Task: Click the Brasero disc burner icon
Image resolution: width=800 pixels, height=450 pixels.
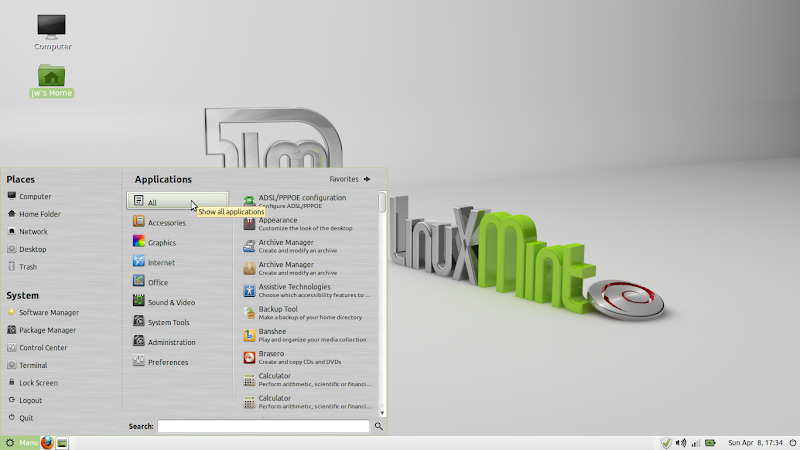Action: [x=249, y=357]
